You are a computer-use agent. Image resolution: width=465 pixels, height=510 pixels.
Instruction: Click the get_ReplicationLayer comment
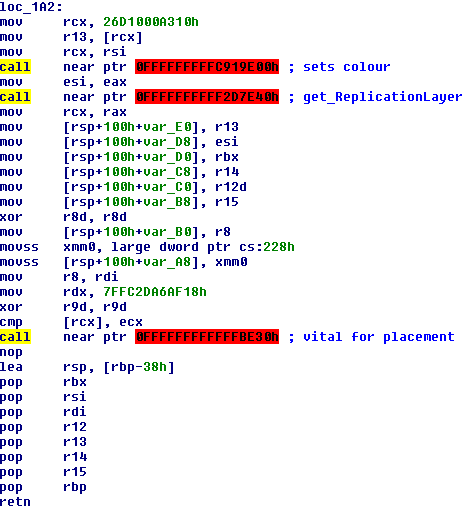click(x=382, y=97)
